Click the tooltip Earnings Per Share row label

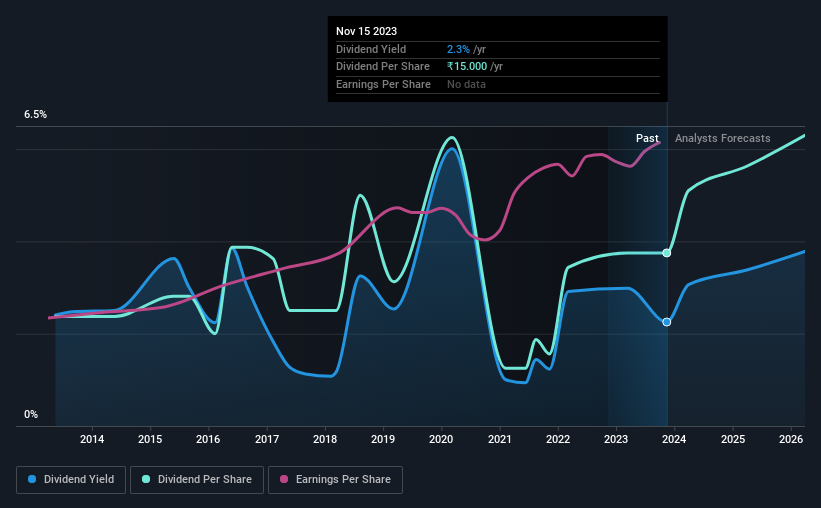click(x=383, y=84)
